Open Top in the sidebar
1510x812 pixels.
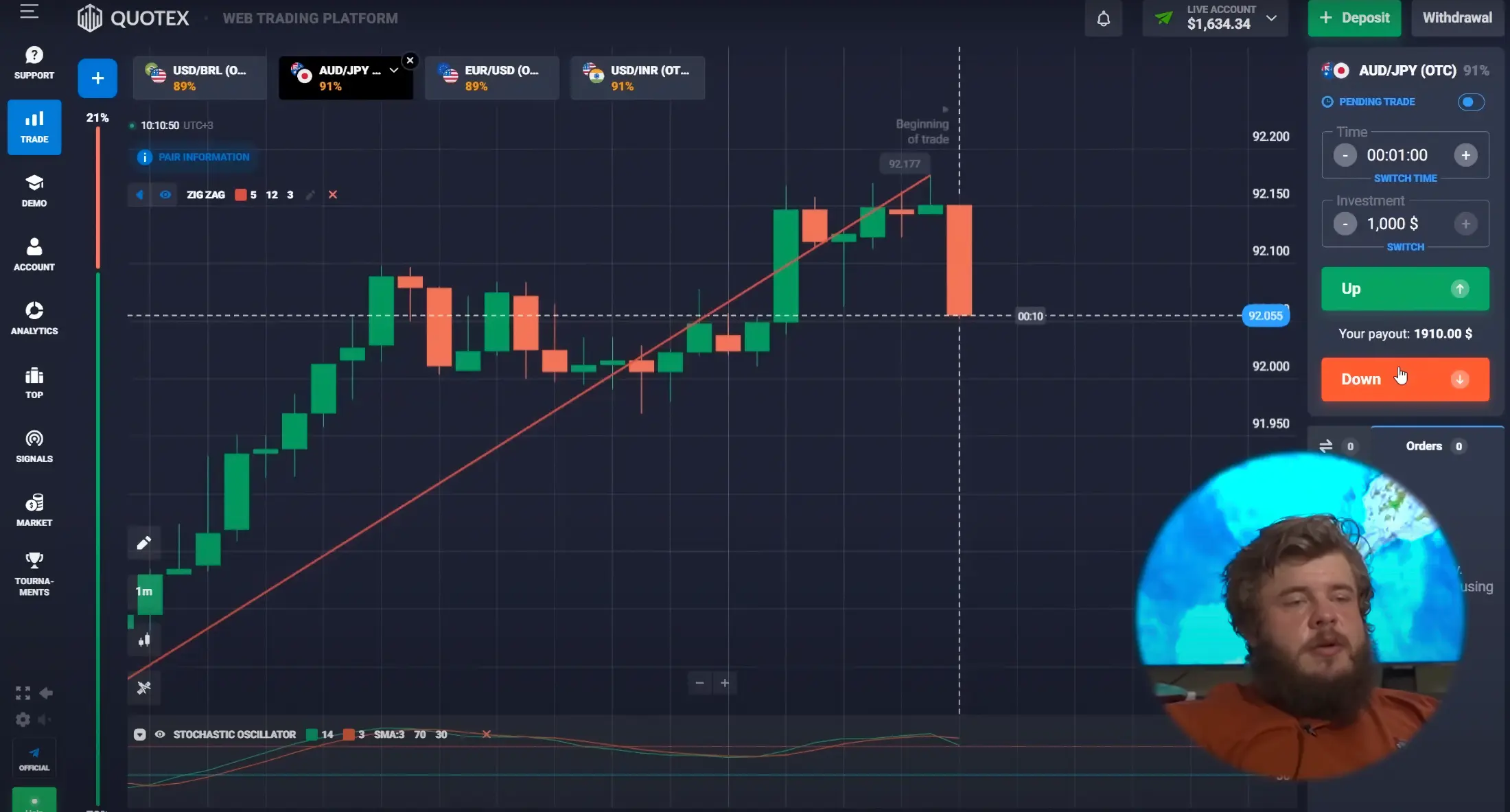click(34, 382)
